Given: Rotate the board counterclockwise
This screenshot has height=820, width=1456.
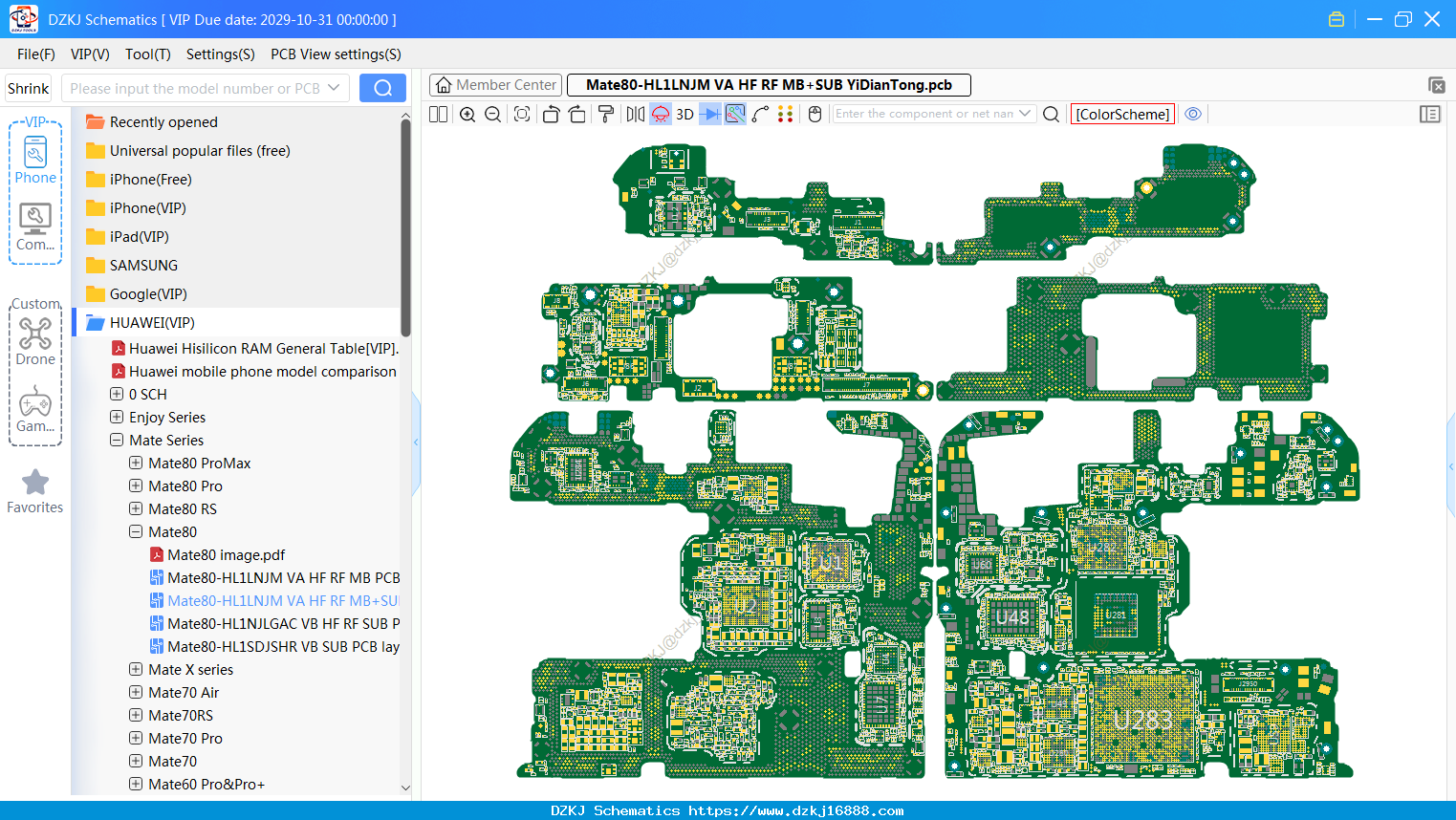Looking at the screenshot, I should (x=551, y=115).
